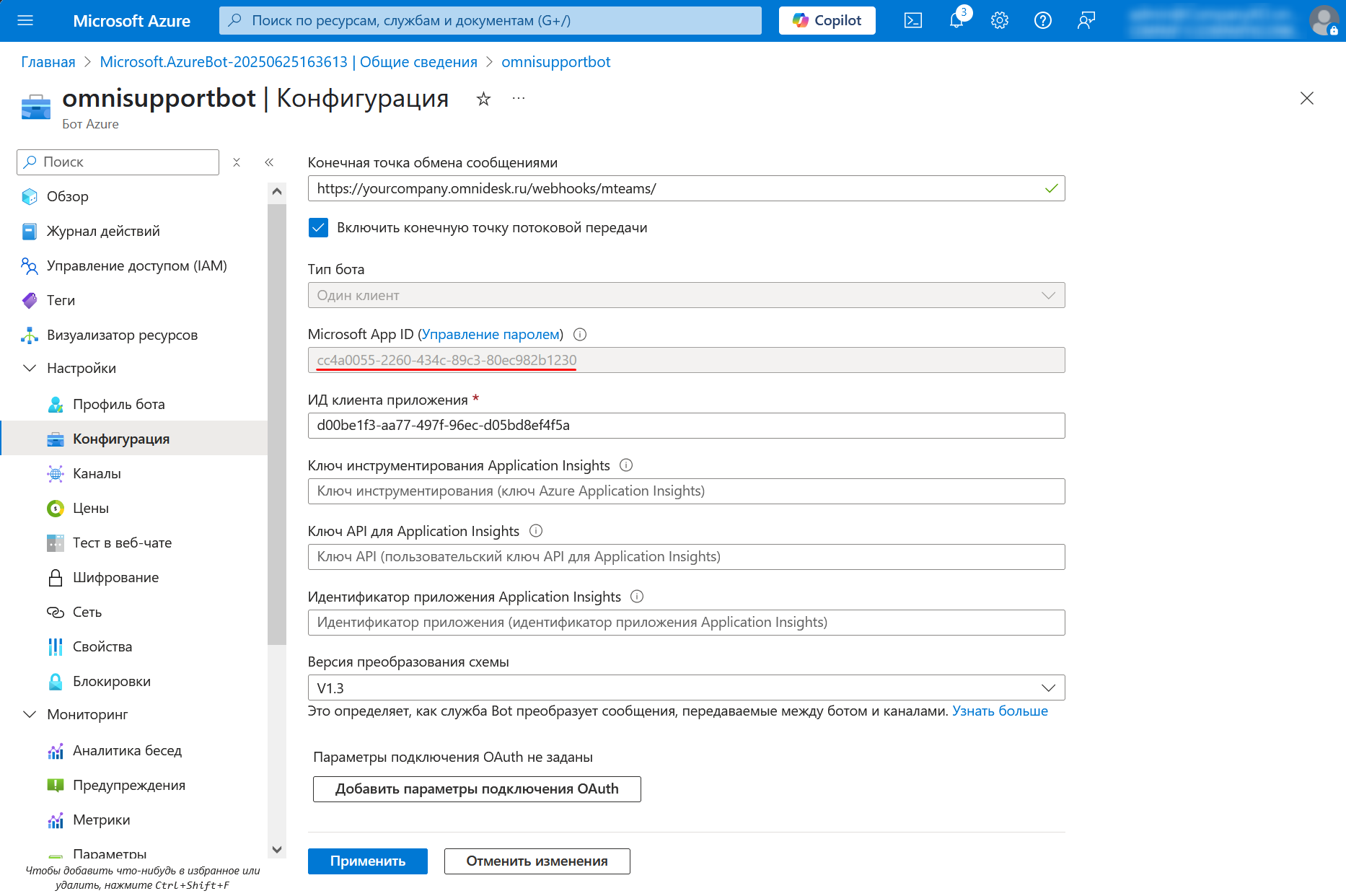The height and width of the screenshot is (896, 1346).
Task: Click the feedback icon in header
Action: pyautogui.click(x=1086, y=20)
